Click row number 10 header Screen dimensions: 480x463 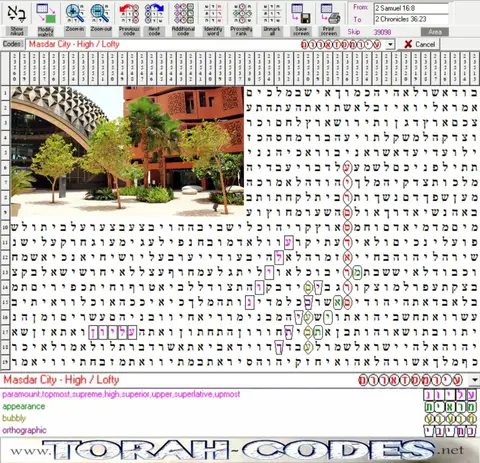pos(5,228)
